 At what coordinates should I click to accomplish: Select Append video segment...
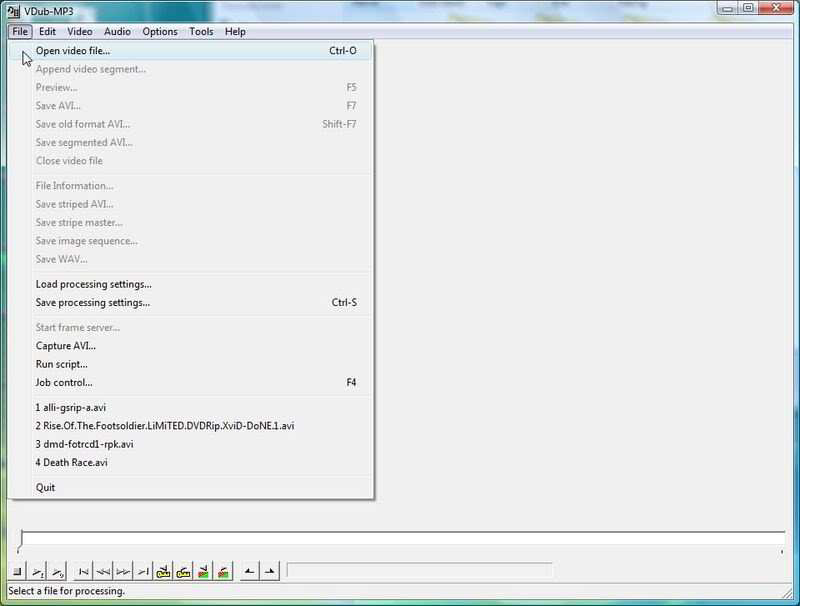click(x=191, y=69)
